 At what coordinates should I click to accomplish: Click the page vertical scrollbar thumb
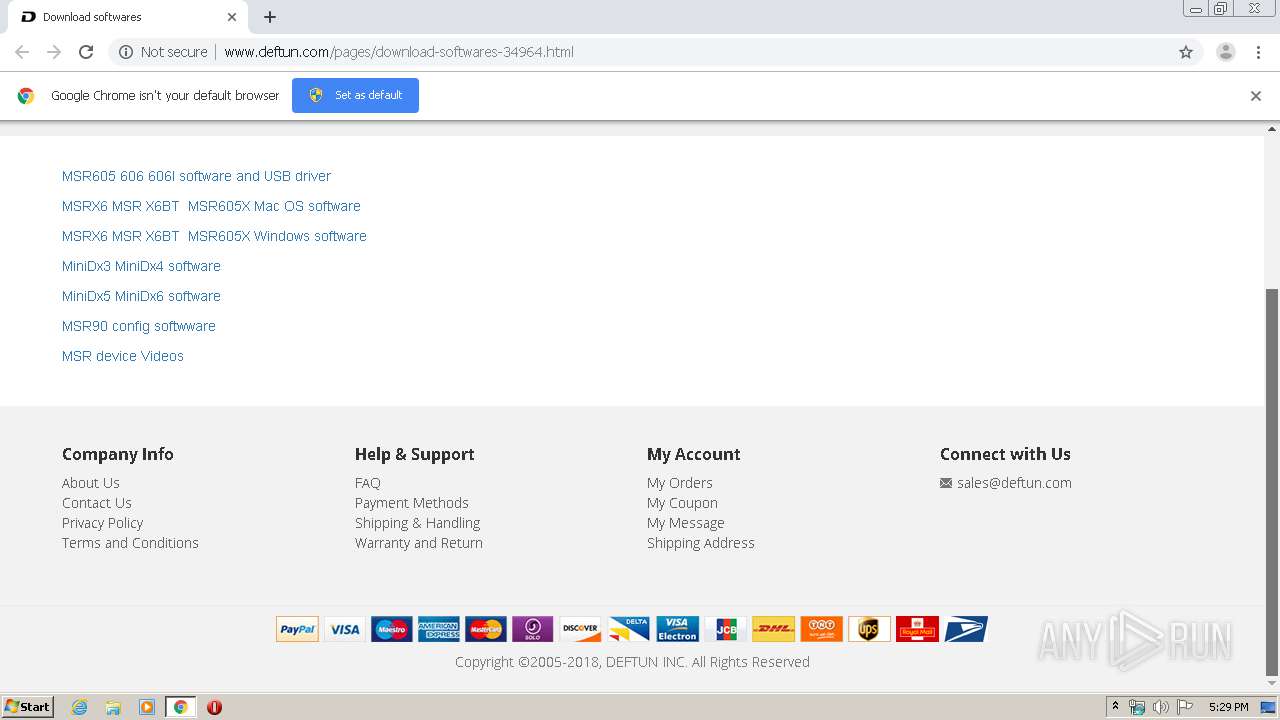click(1272, 482)
